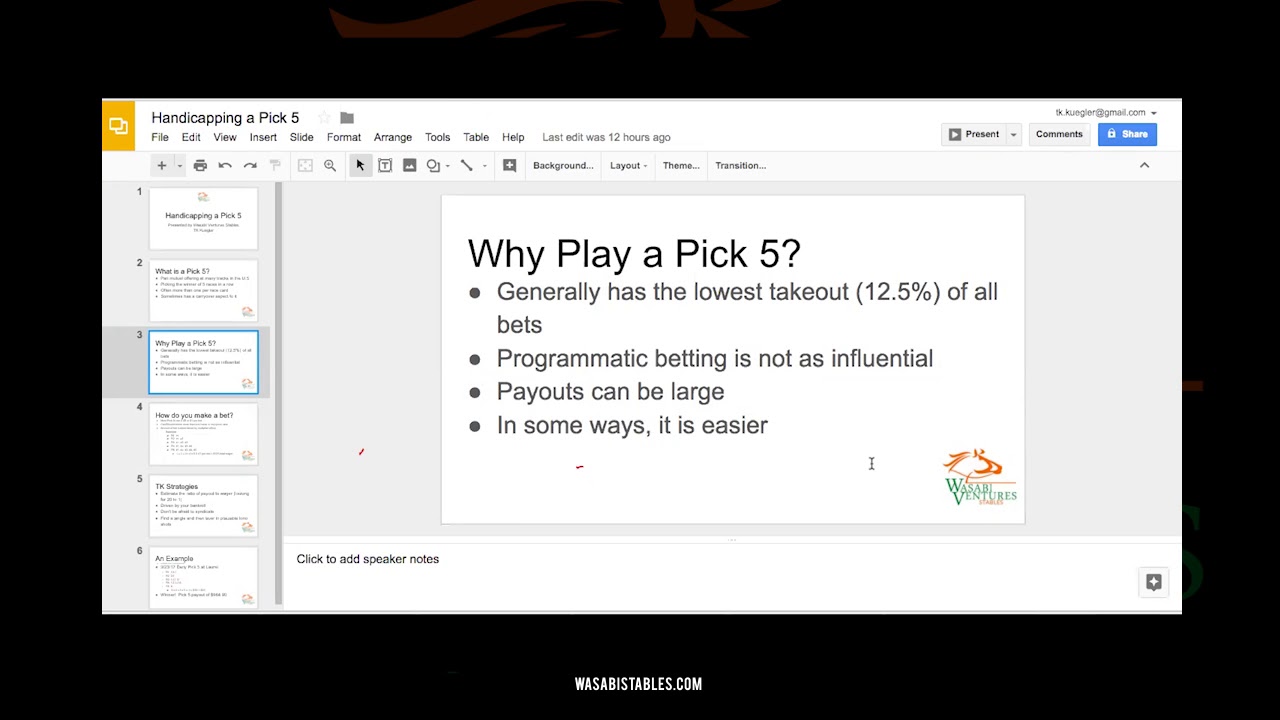Select slide 5 thumbnail TK Strategies
This screenshot has width=1280, height=720.
pyautogui.click(x=203, y=506)
